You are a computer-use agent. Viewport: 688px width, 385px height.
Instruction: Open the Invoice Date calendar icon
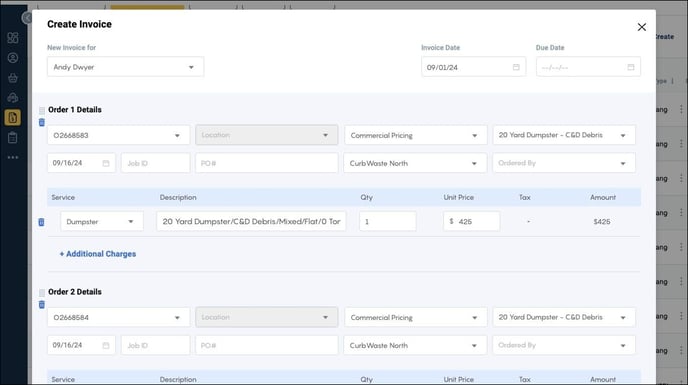(516, 67)
